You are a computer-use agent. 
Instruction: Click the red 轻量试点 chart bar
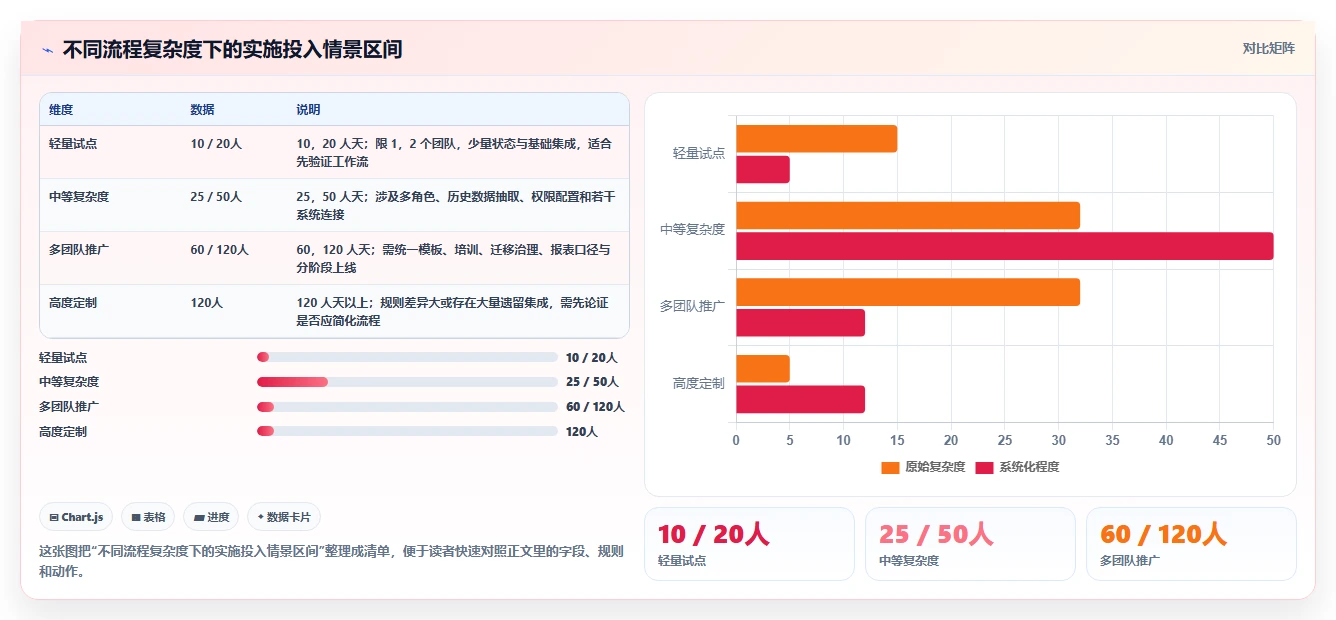pyautogui.click(x=763, y=170)
